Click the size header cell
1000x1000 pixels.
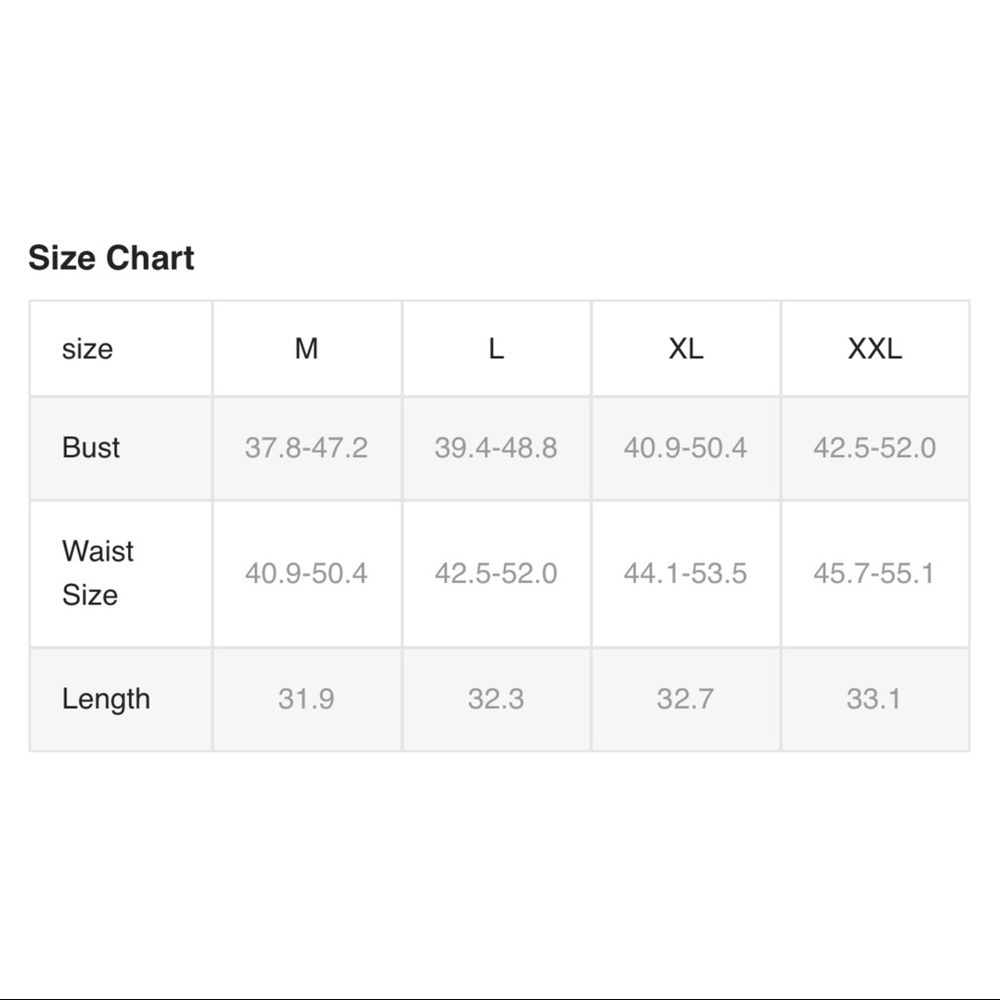click(x=88, y=349)
